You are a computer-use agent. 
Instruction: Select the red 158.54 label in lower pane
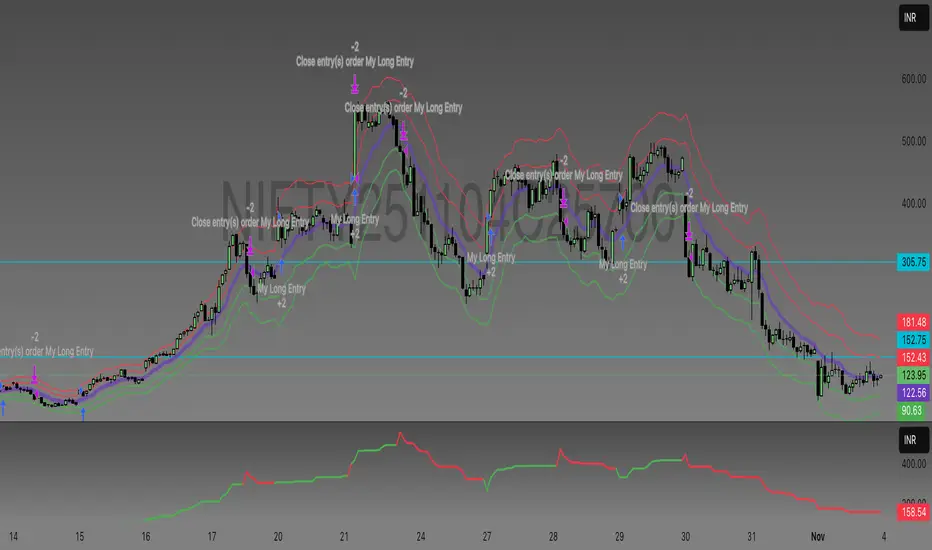[913, 512]
